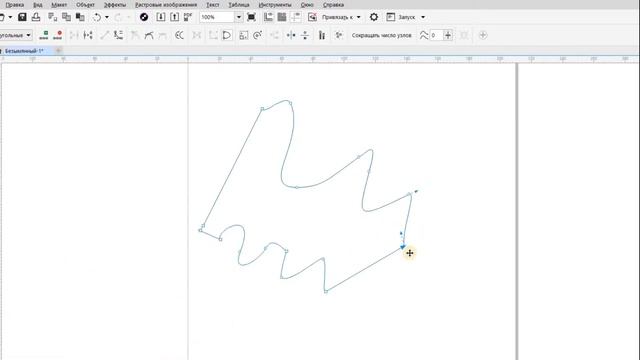Open the Правка menu
This screenshot has width=640, height=360.
15,5
